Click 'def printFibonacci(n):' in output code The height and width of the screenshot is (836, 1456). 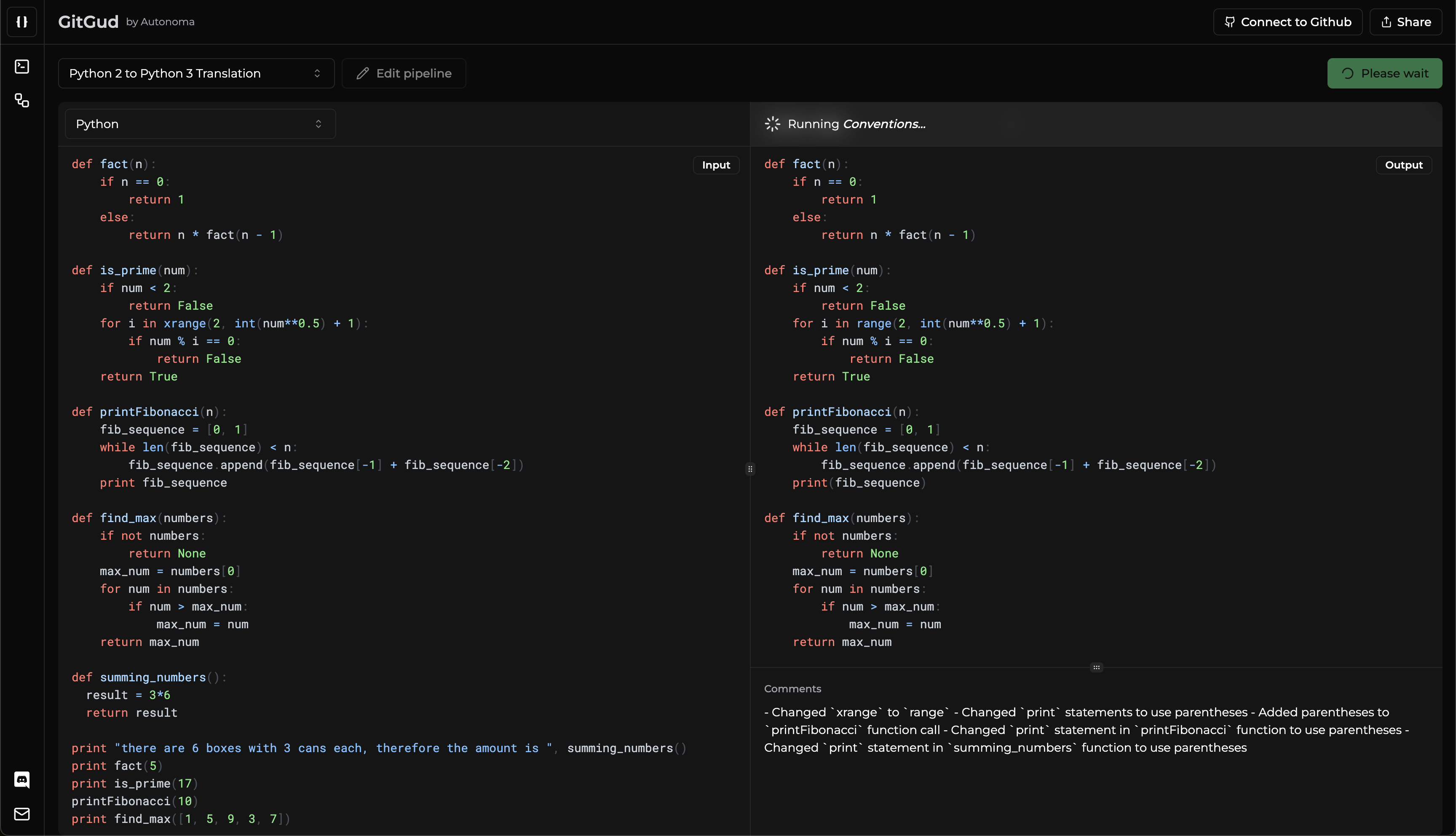(841, 412)
